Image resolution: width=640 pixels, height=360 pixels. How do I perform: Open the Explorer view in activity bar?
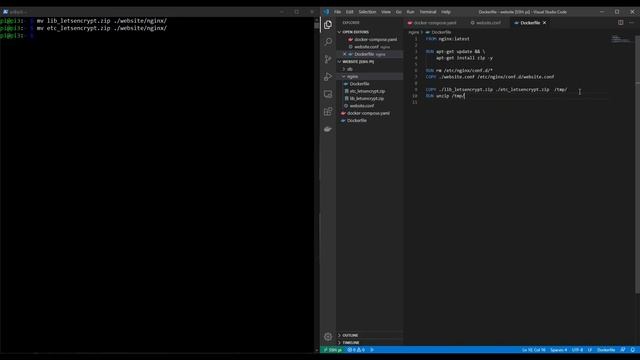[328, 24]
